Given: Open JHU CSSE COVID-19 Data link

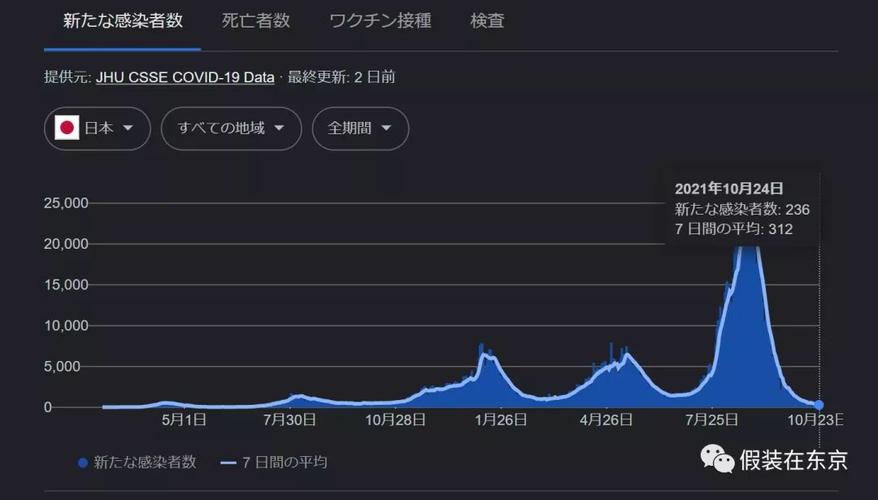Looking at the screenshot, I should tap(185, 77).
